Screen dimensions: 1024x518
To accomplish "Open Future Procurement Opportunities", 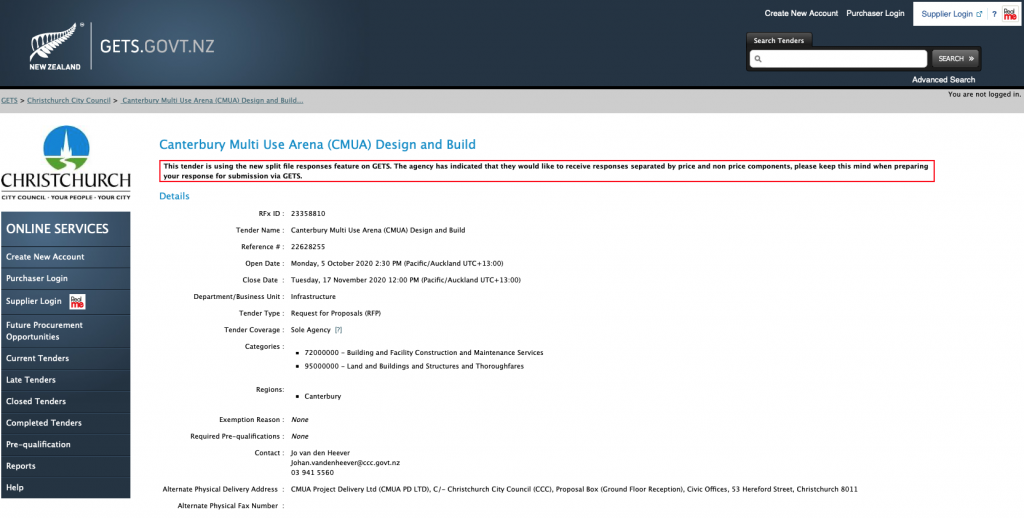I will click(45, 330).
